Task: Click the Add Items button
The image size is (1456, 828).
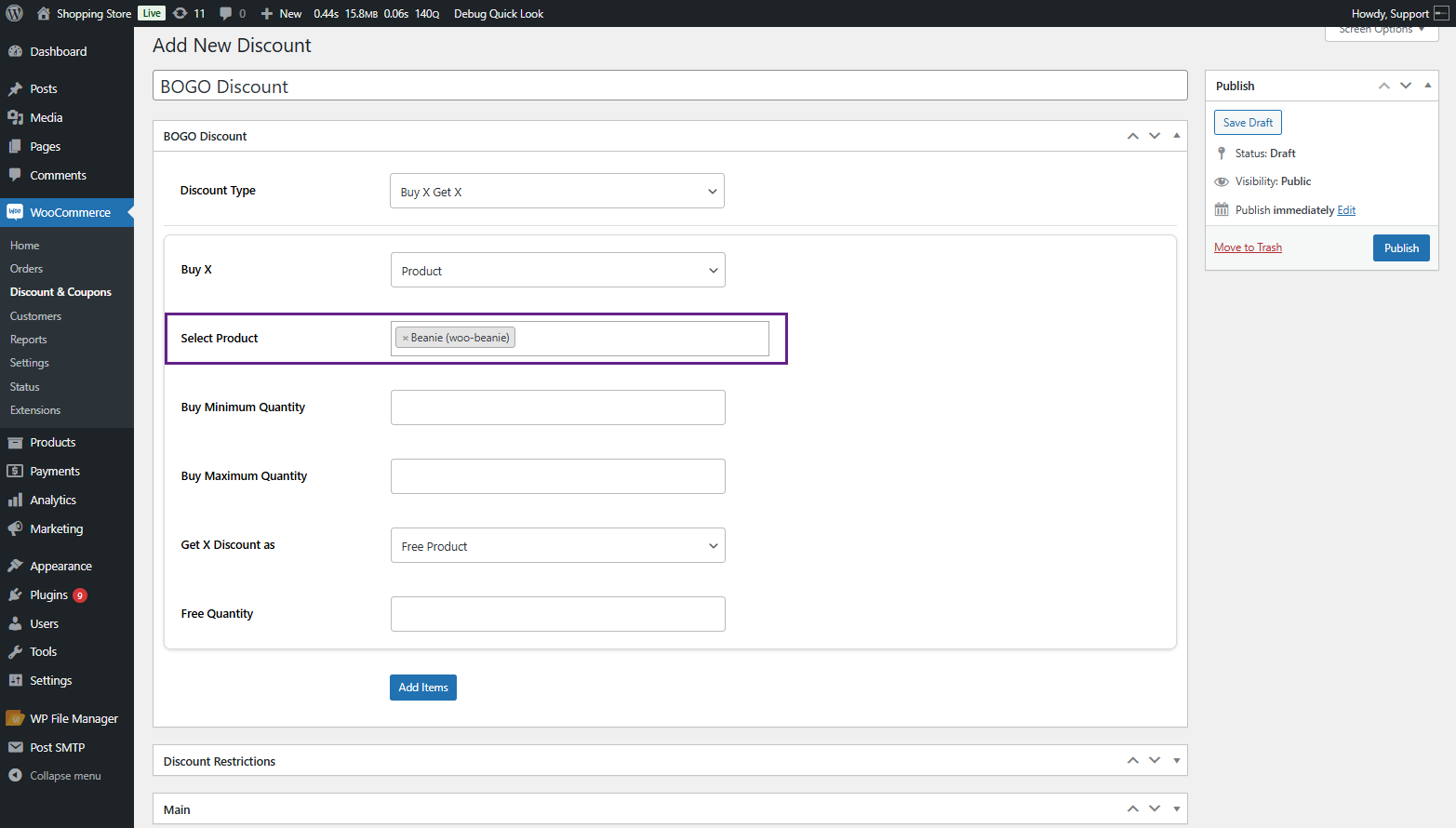Action: click(423, 688)
